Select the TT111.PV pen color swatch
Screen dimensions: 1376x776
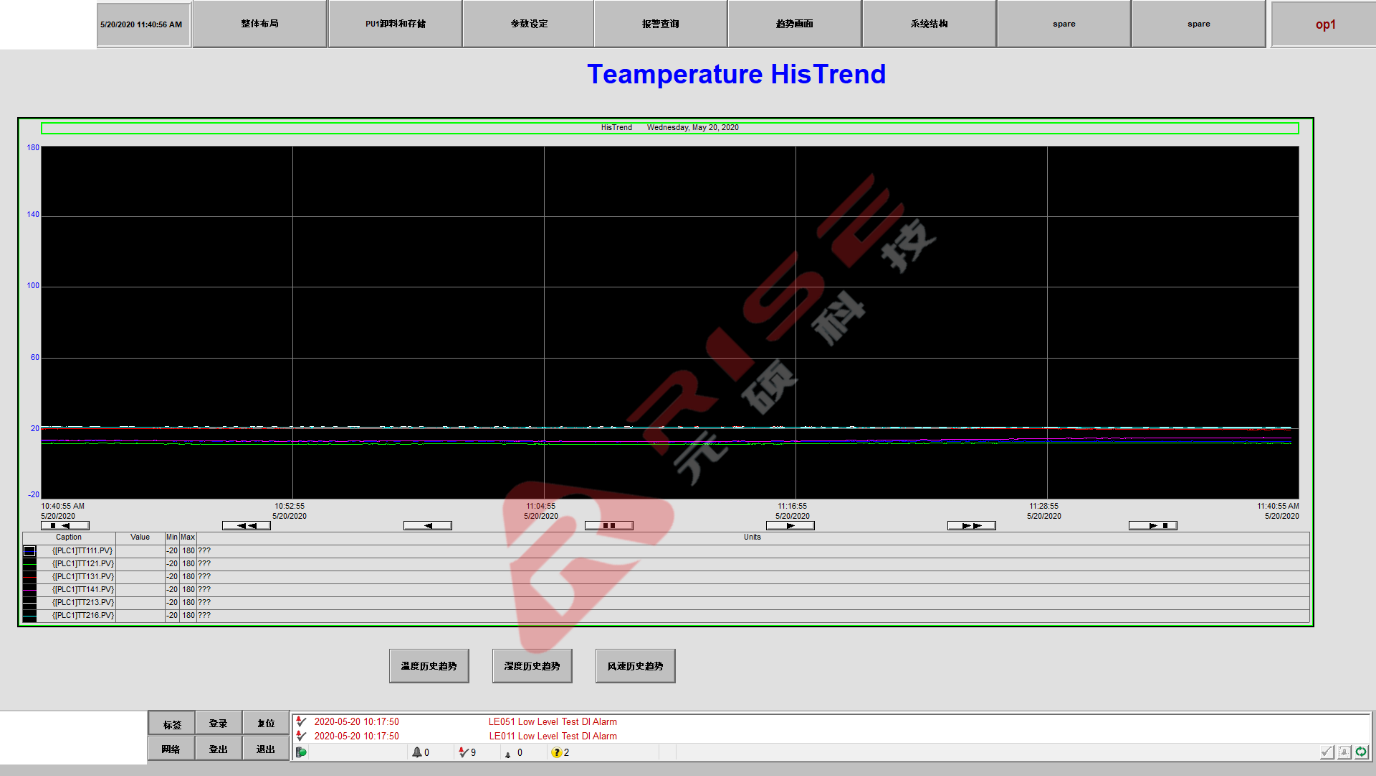point(29,551)
